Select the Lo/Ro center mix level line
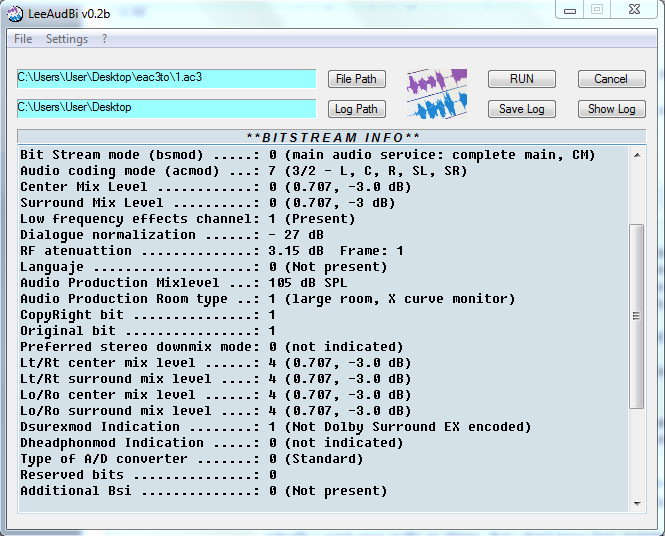This screenshot has width=665, height=536. tap(215, 395)
